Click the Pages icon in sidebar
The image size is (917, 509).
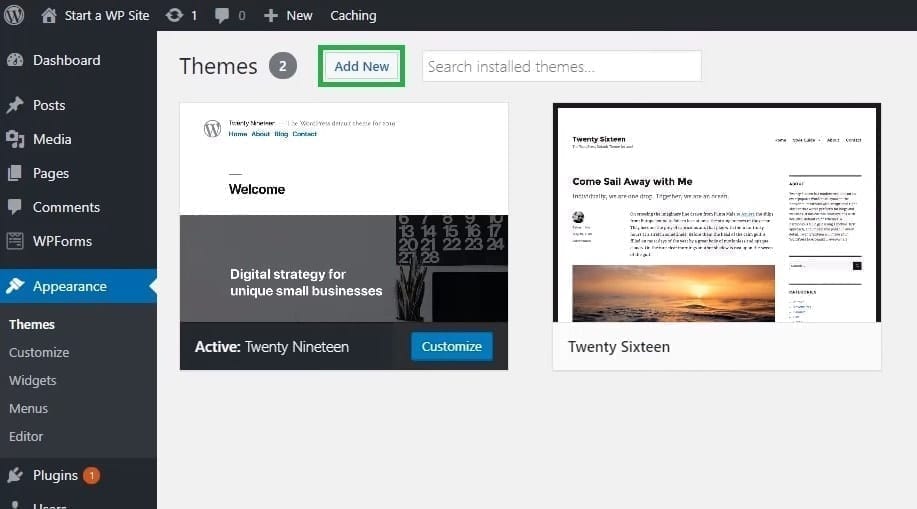[15, 173]
